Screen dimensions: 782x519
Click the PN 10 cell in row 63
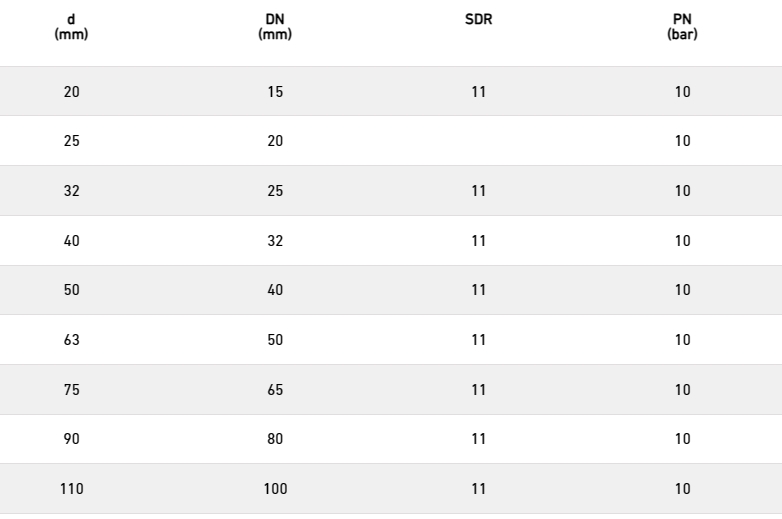682,340
